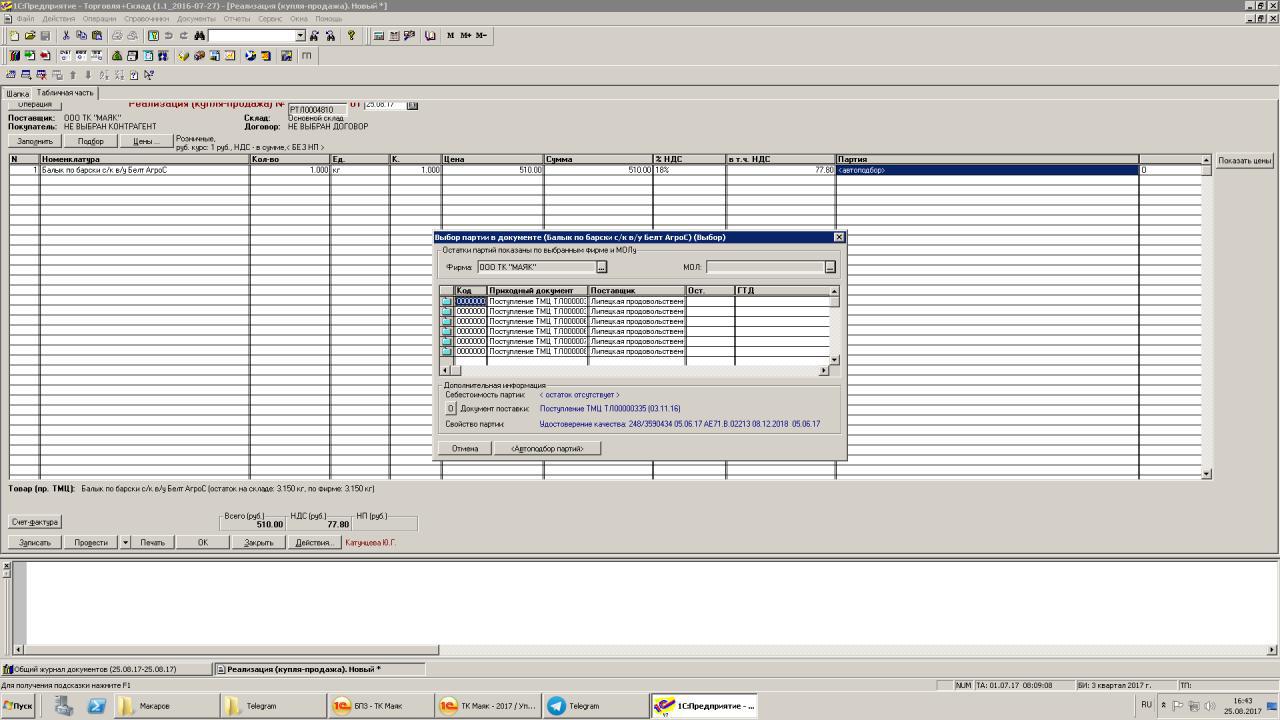Click the binoculars Find icon

pyautogui.click(x=199, y=36)
